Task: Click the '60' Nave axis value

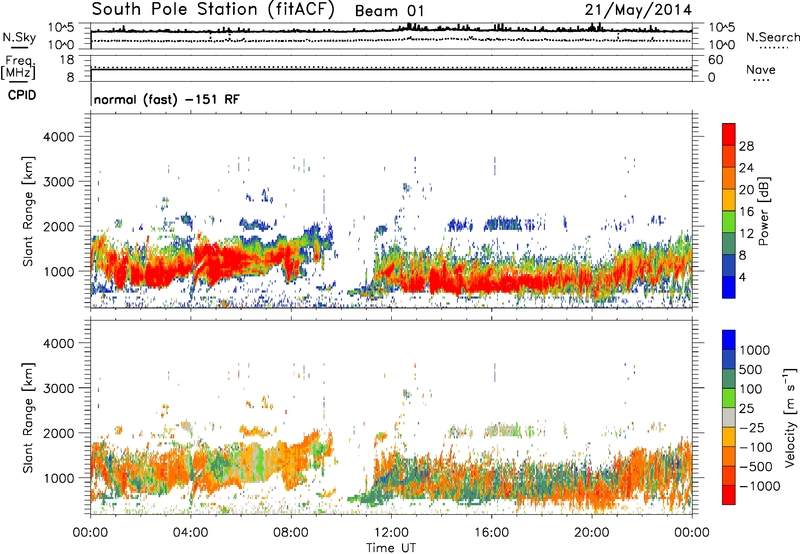Action: (715, 60)
